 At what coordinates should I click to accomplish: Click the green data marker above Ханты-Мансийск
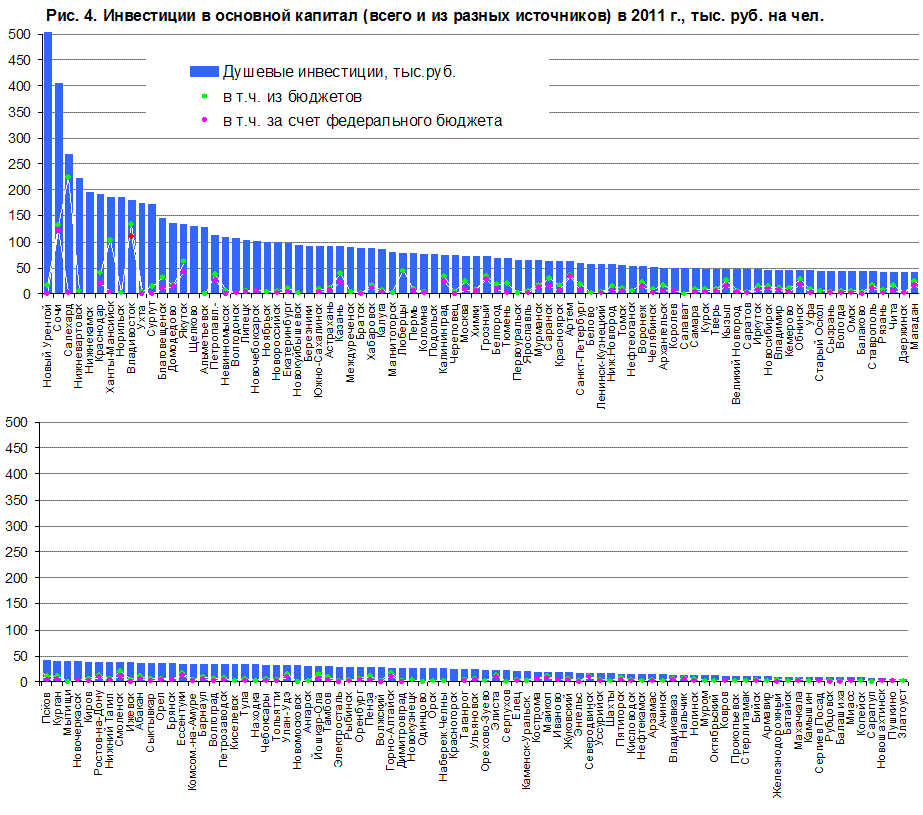click(110, 241)
